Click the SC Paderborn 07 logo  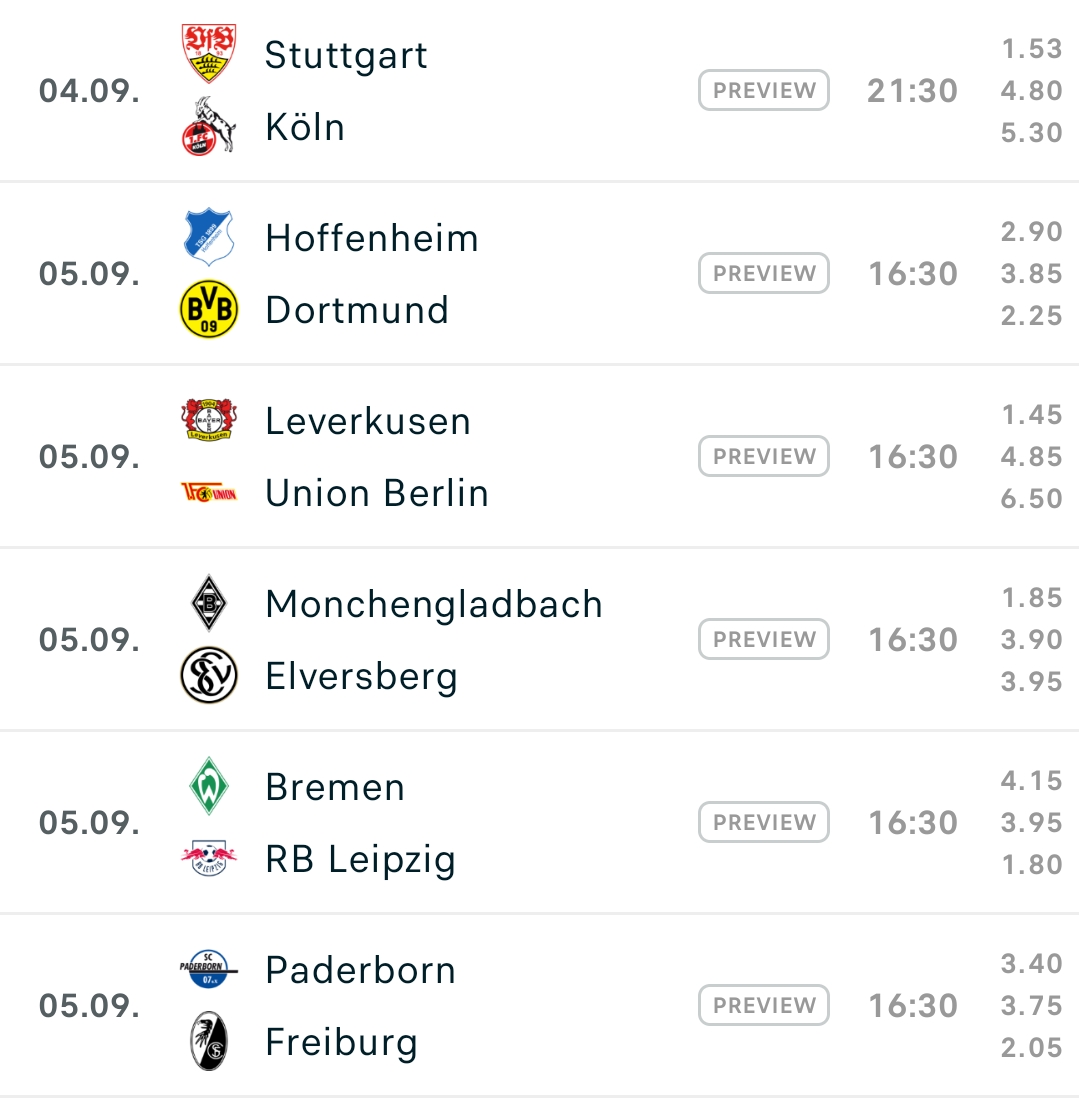coord(209,969)
